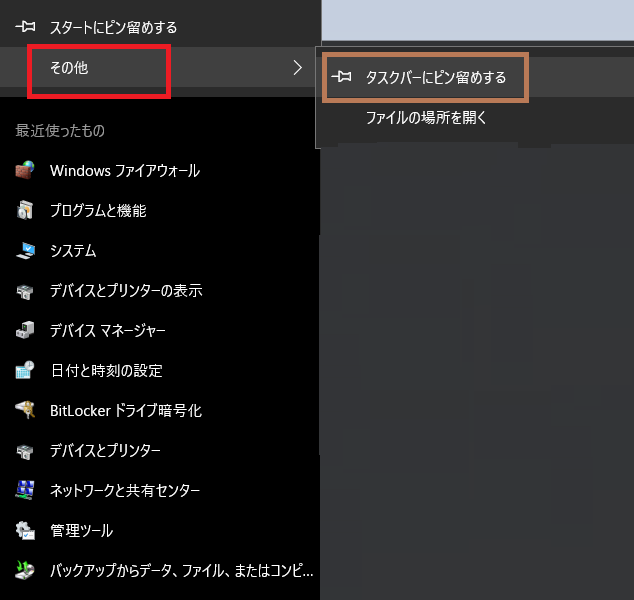Expand the chevron arrow on その他 row

pos(298,68)
